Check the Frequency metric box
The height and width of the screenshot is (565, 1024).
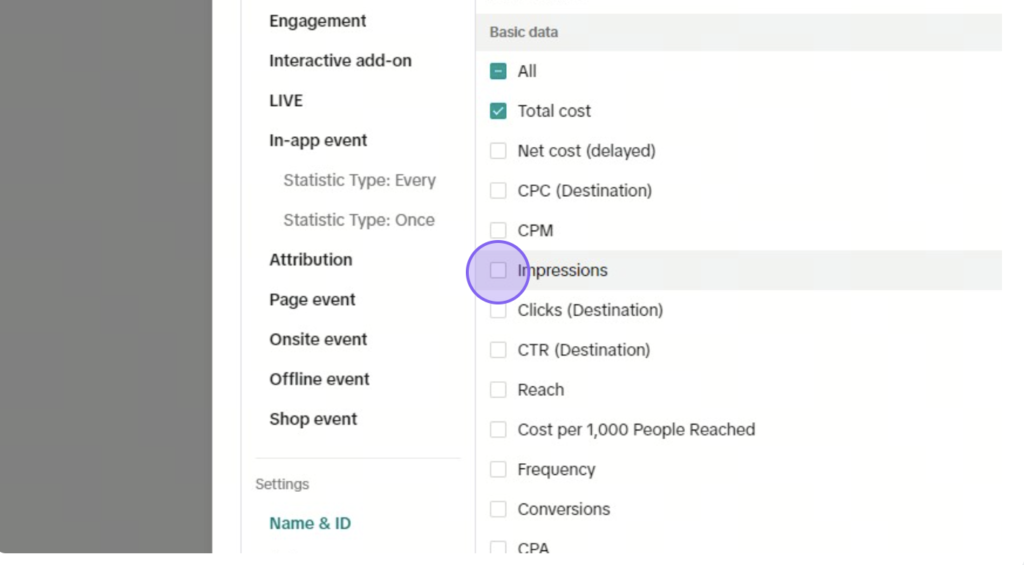point(498,470)
